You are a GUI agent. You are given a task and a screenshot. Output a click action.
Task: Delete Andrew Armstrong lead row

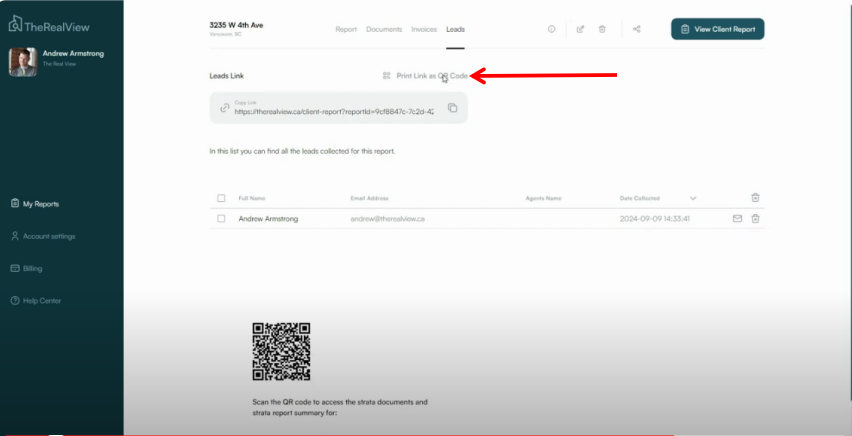pyautogui.click(x=756, y=218)
